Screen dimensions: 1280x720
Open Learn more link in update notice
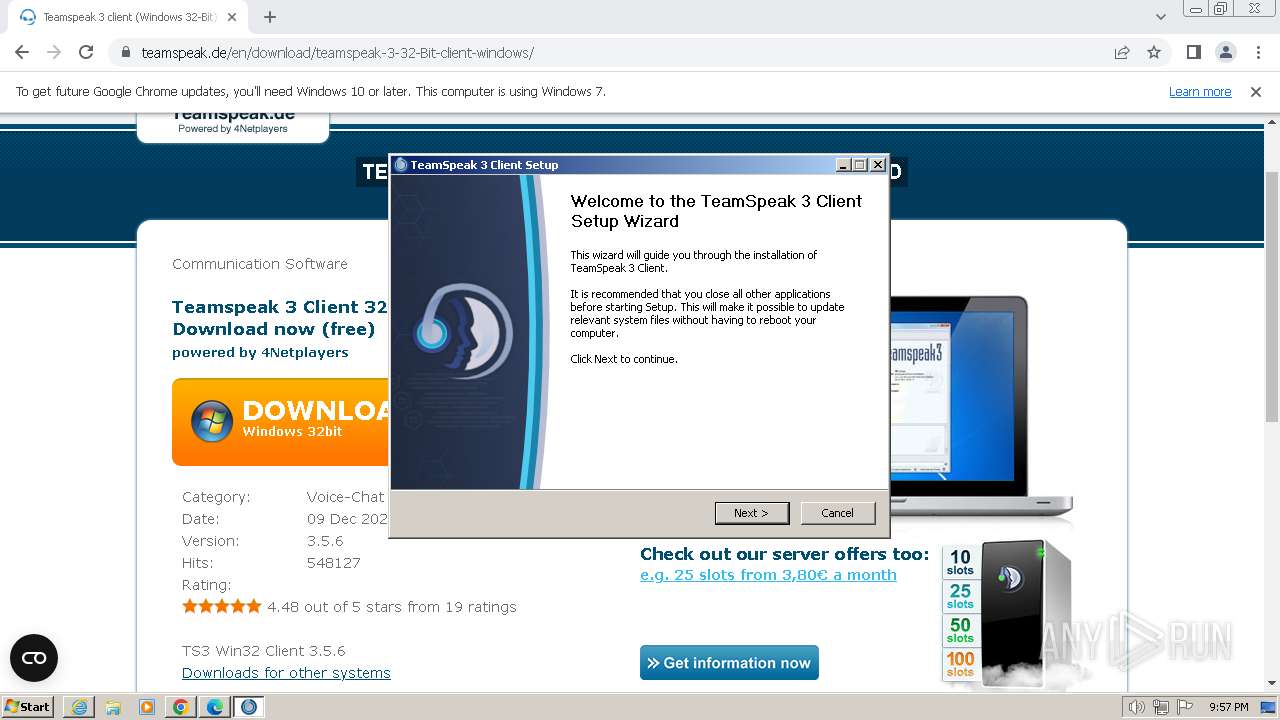tap(1200, 92)
